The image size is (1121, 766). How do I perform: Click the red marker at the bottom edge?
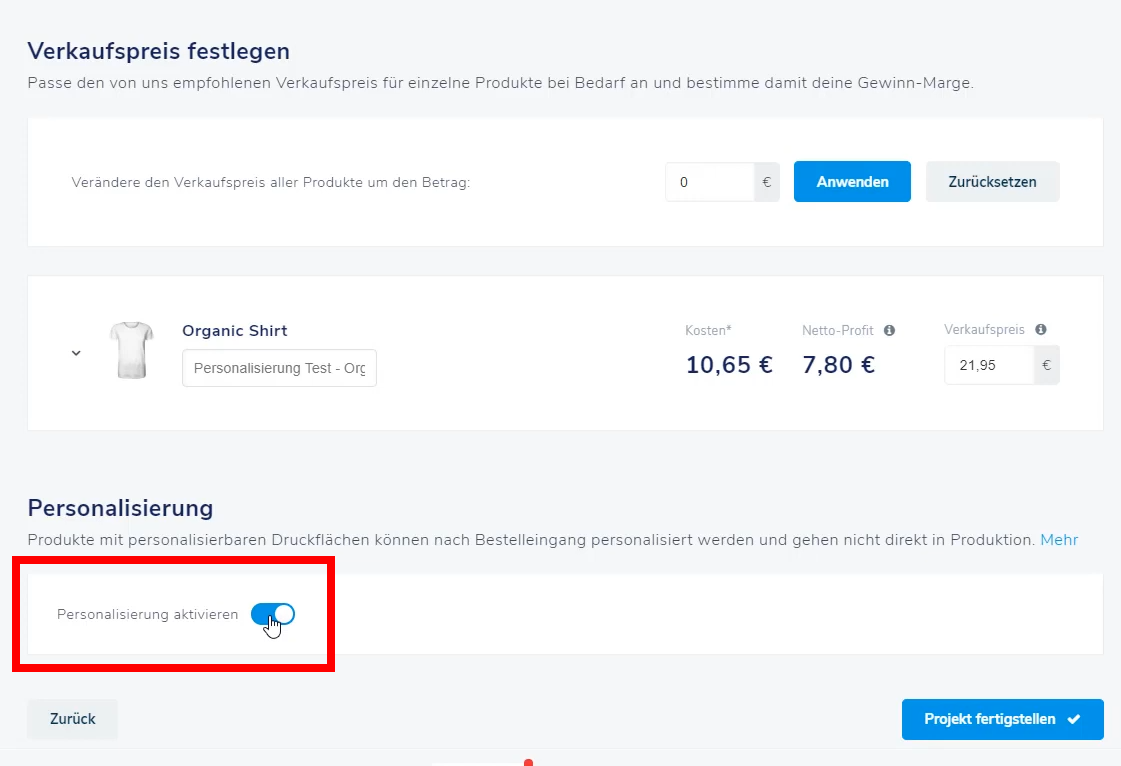(528, 762)
